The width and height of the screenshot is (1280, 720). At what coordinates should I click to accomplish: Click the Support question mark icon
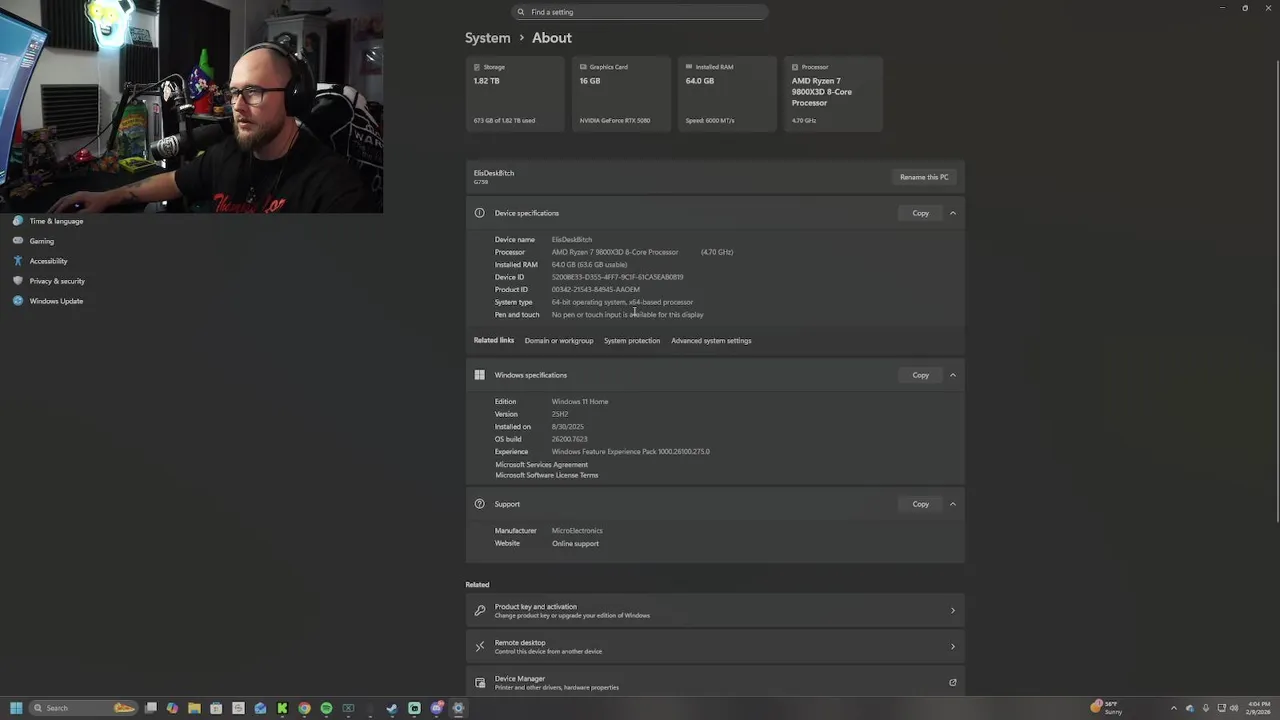[x=479, y=504]
